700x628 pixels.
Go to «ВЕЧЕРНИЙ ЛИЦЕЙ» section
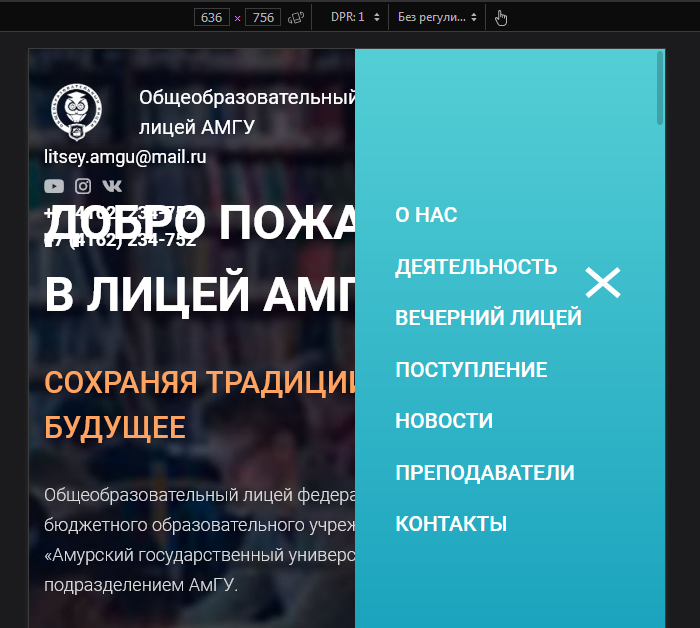(488, 318)
